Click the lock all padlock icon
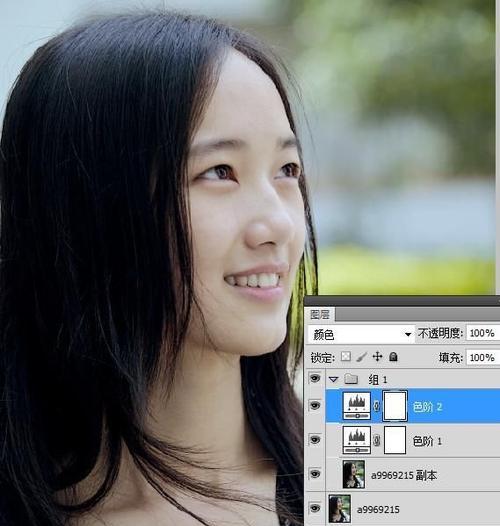The height and width of the screenshot is (526, 500). [393, 356]
